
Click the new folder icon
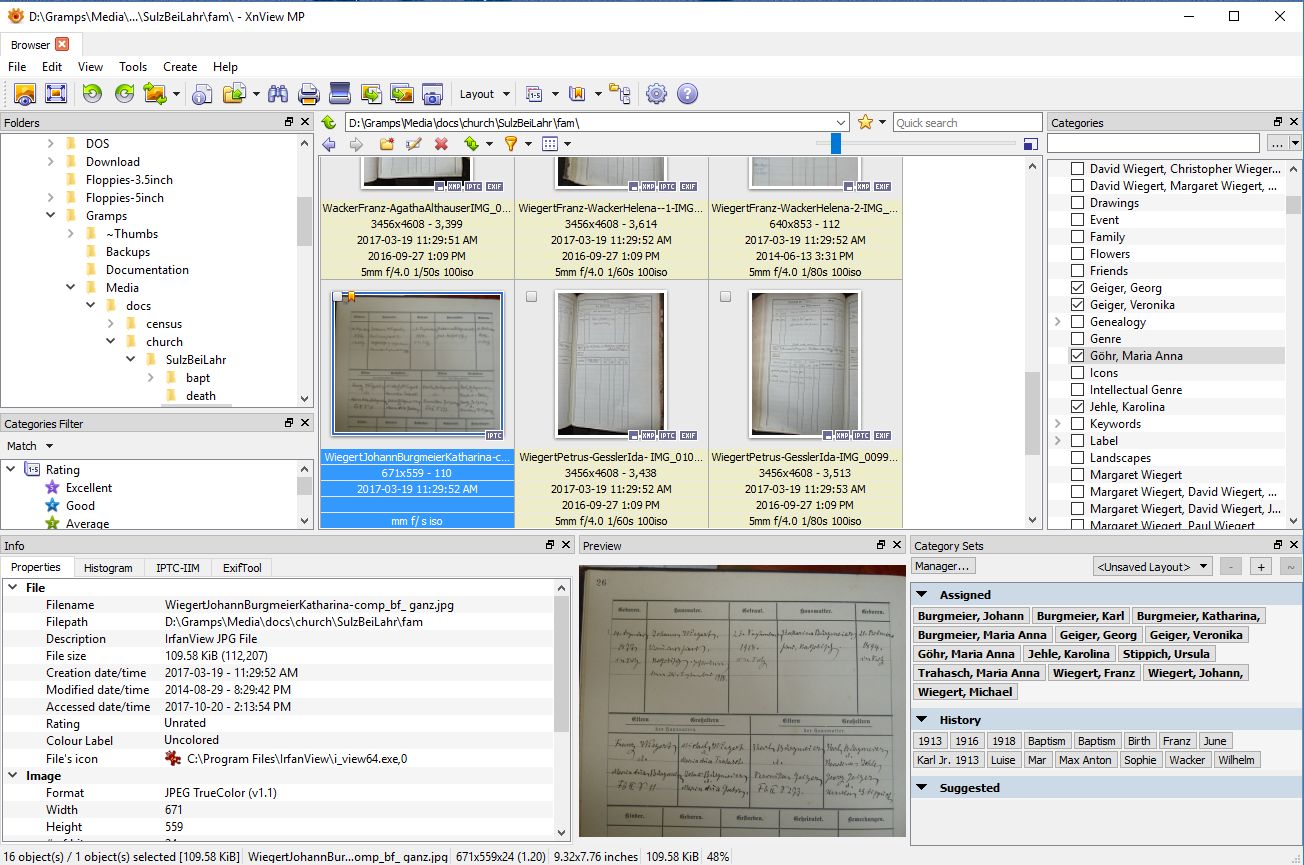(386, 144)
